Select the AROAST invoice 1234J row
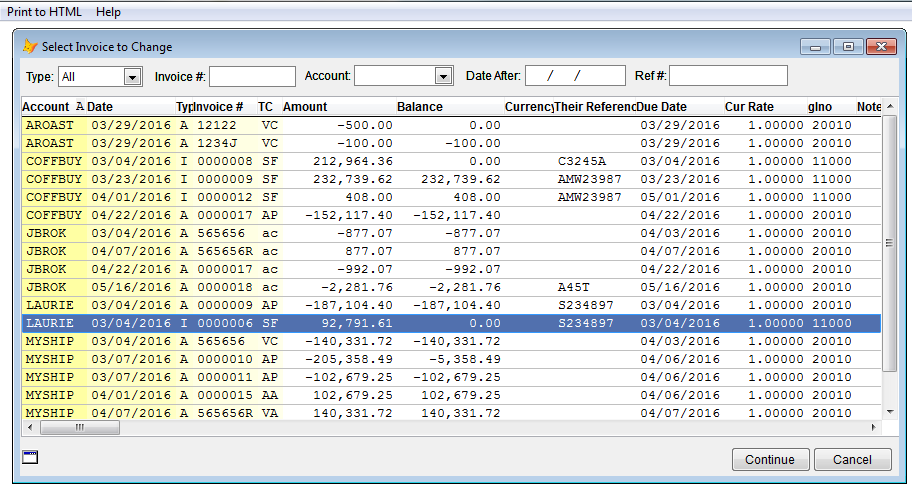This screenshot has width=912, height=488. (451, 143)
